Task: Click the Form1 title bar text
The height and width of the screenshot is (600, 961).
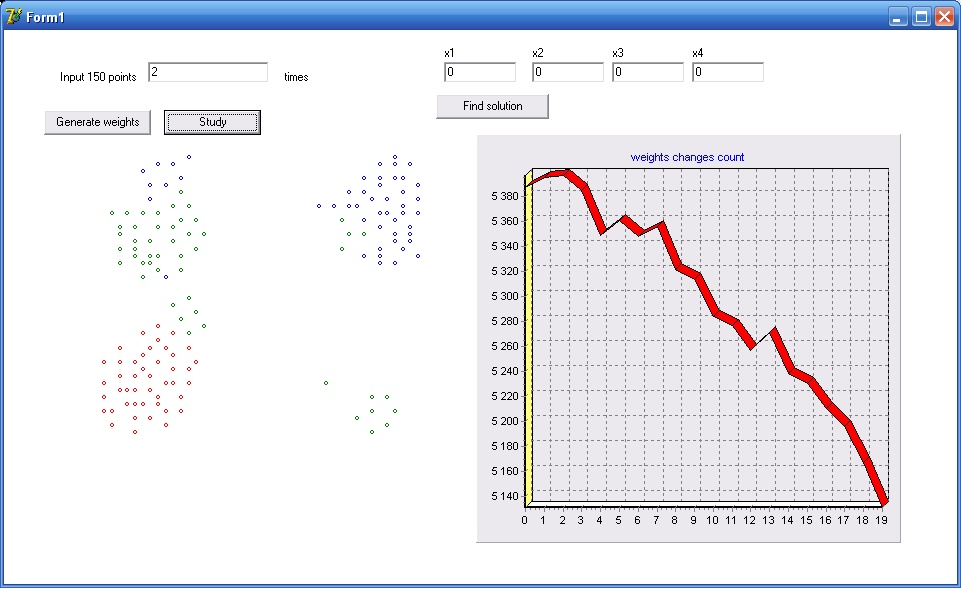Action: click(x=46, y=17)
